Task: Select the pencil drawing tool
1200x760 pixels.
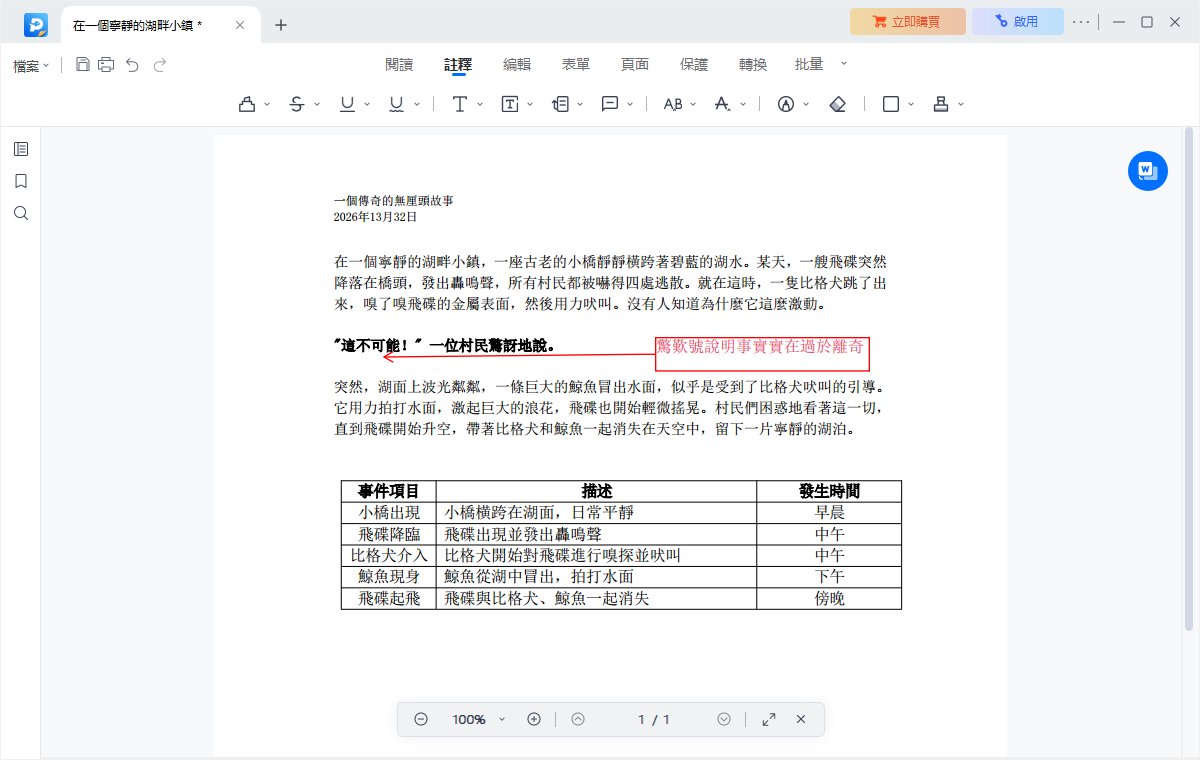Action: [x=787, y=103]
